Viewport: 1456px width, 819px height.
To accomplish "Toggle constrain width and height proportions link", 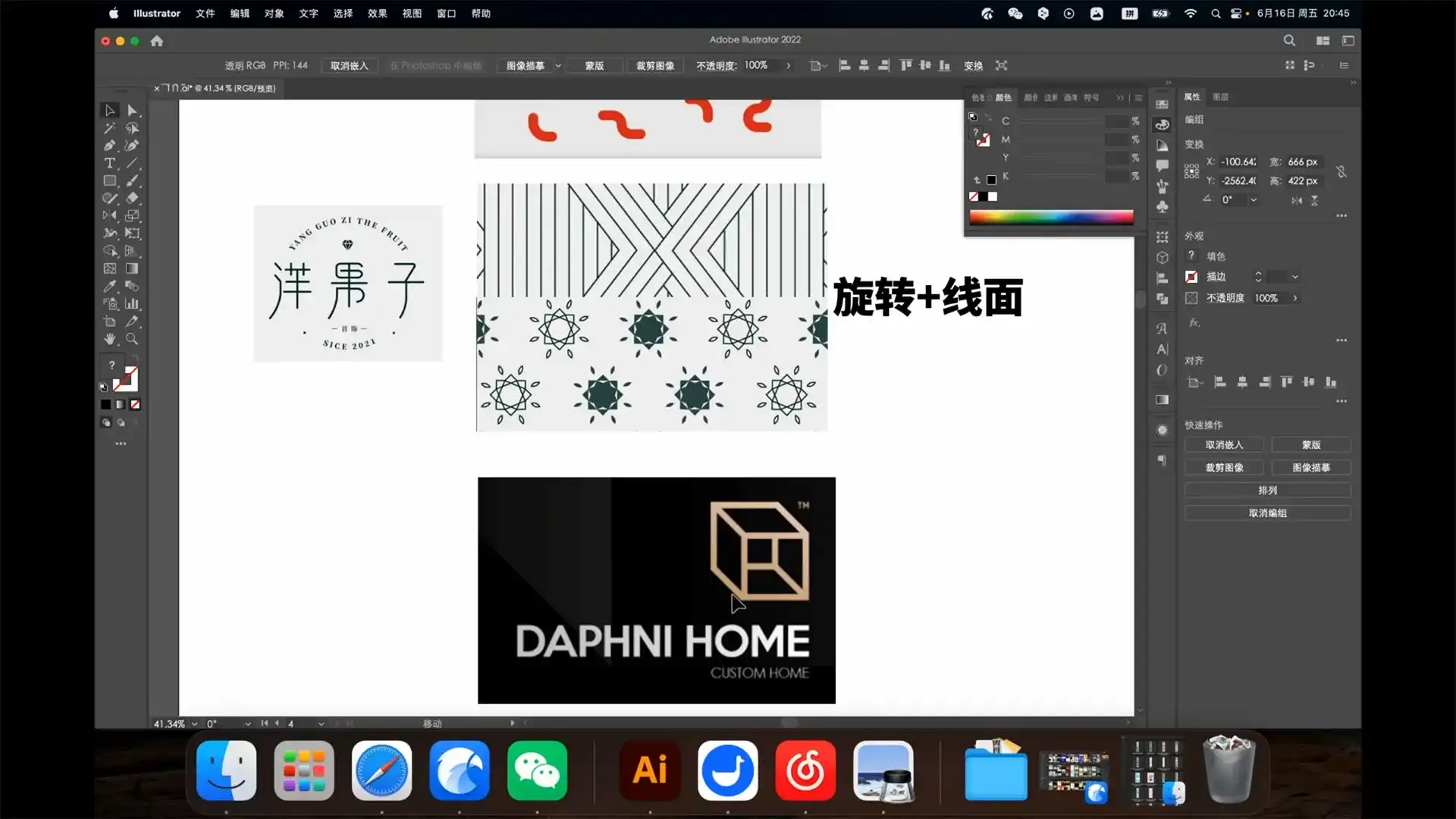I will tap(1341, 171).
